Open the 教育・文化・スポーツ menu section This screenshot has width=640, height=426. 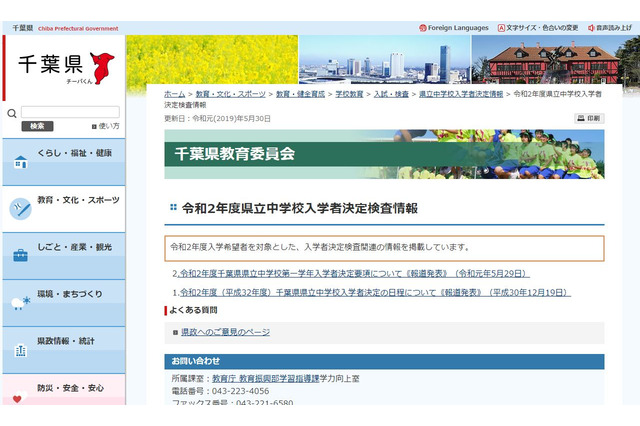click(x=64, y=209)
